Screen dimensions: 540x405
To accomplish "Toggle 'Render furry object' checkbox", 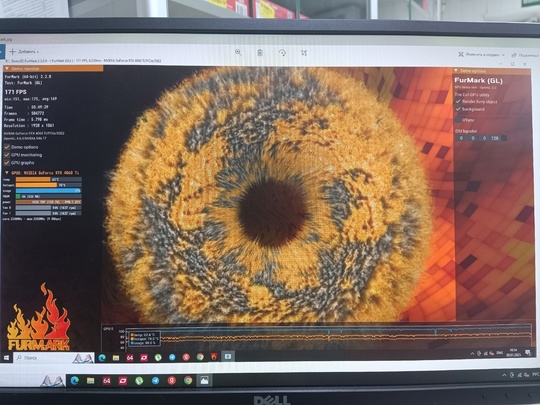I will [x=458, y=102].
